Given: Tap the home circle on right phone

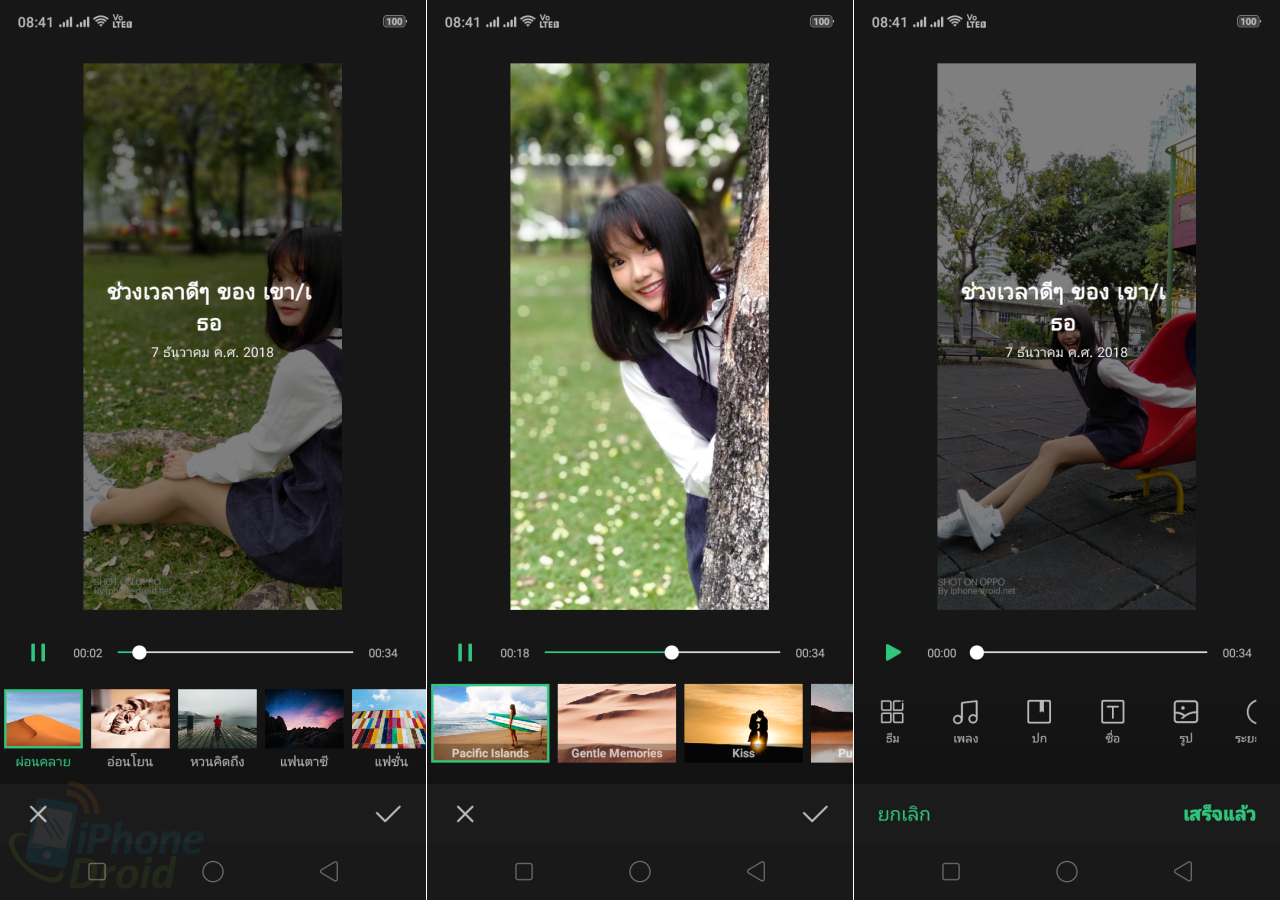Looking at the screenshot, I should click(1067, 872).
